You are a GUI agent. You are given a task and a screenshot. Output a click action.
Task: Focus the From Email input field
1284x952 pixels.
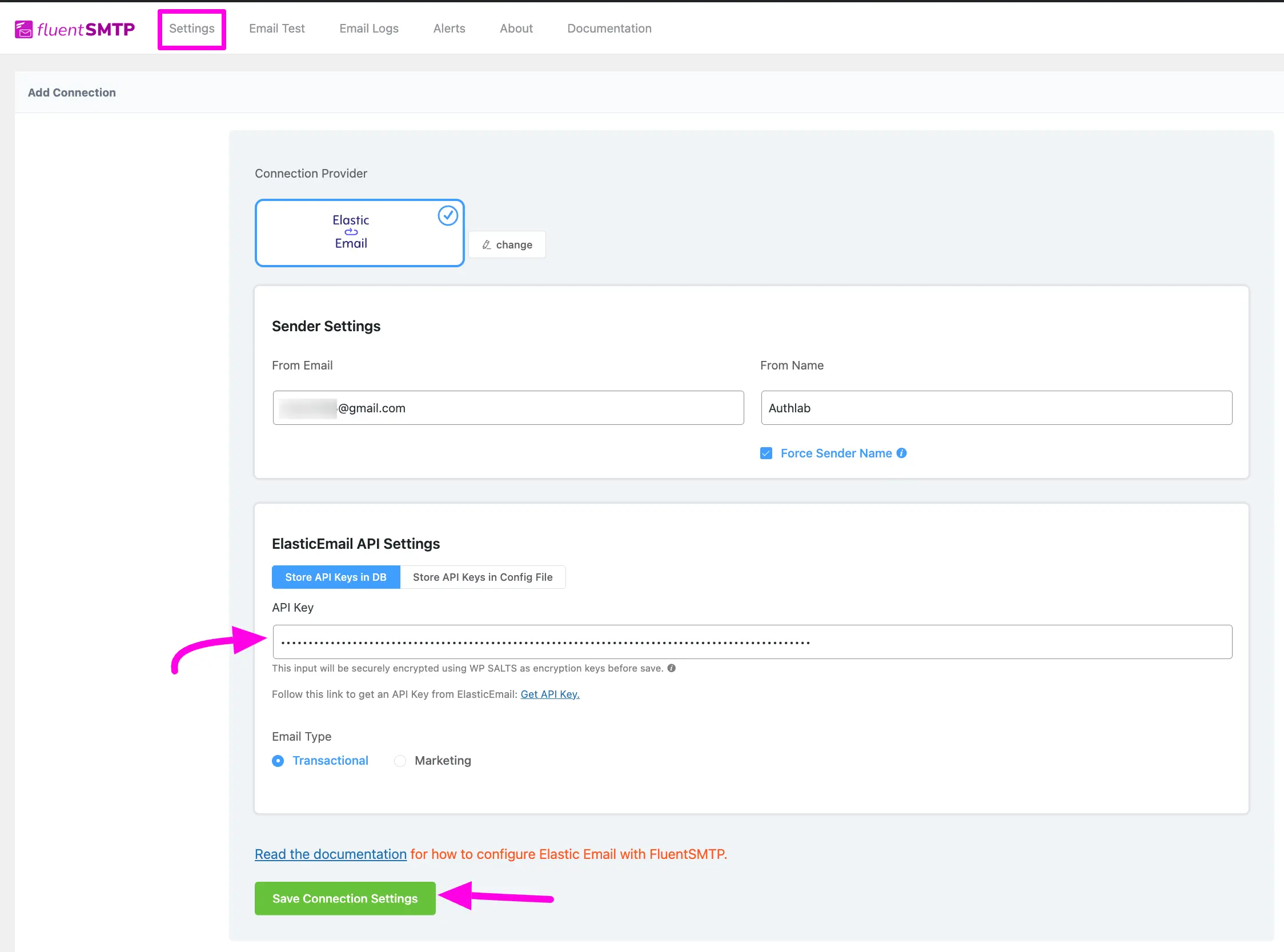[508, 408]
